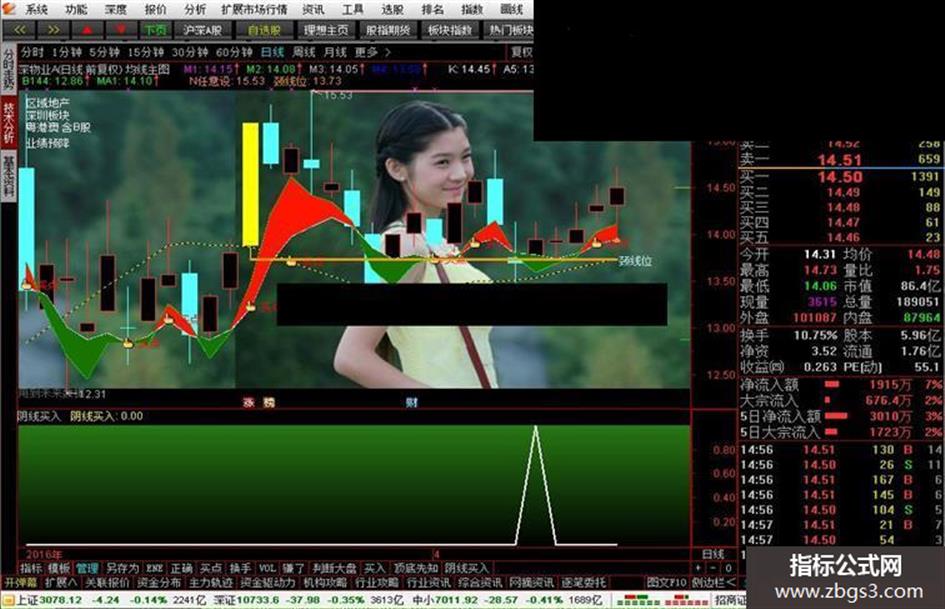Screen dimensions: 945x609
Task: Open the 排名 menu
Action: 432,10
